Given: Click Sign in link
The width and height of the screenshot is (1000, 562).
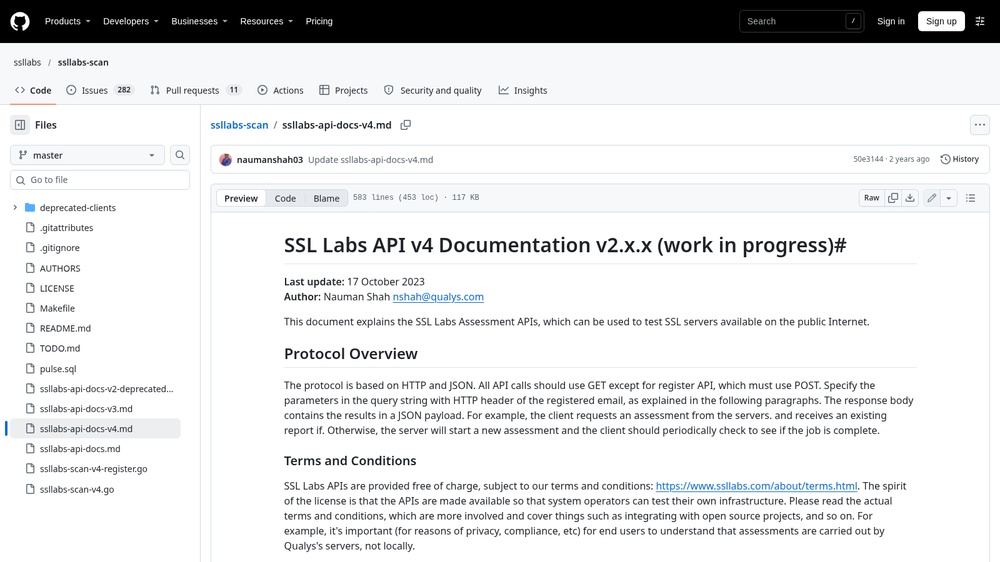Looking at the screenshot, I should point(890,21).
